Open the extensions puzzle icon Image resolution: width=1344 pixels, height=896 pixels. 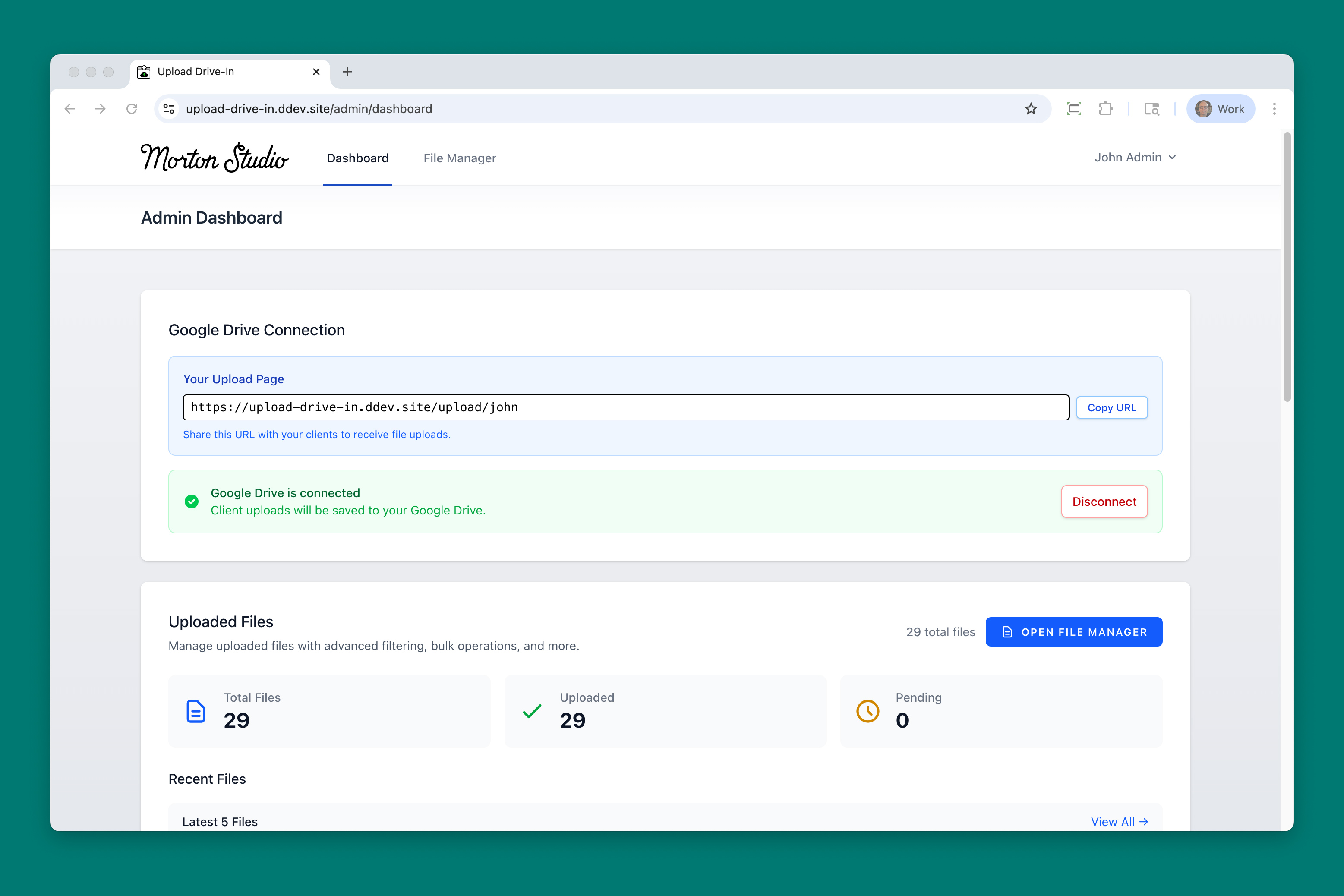click(x=1105, y=109)
